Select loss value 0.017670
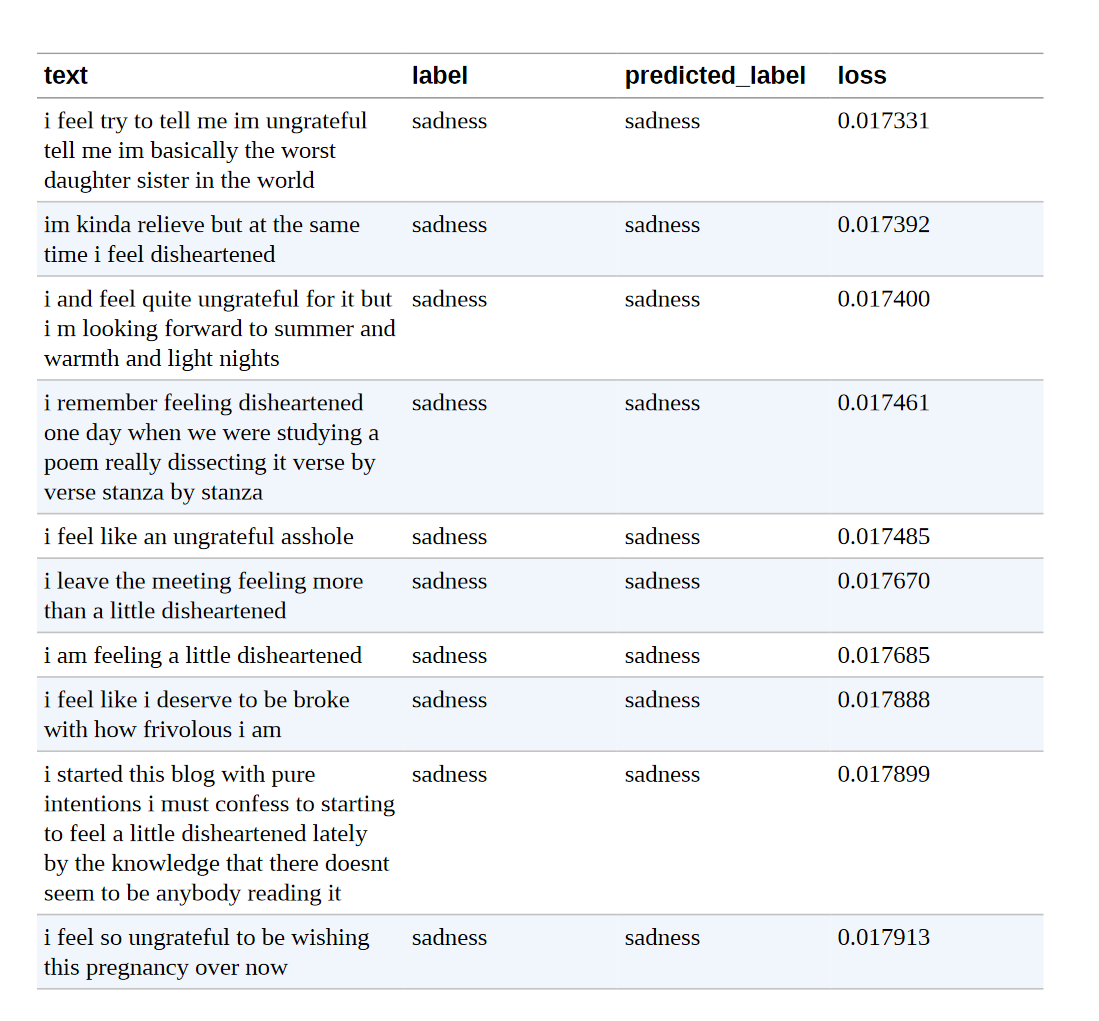Image resolution: width=1099 pixels, height=1021 pixels. 883,580
